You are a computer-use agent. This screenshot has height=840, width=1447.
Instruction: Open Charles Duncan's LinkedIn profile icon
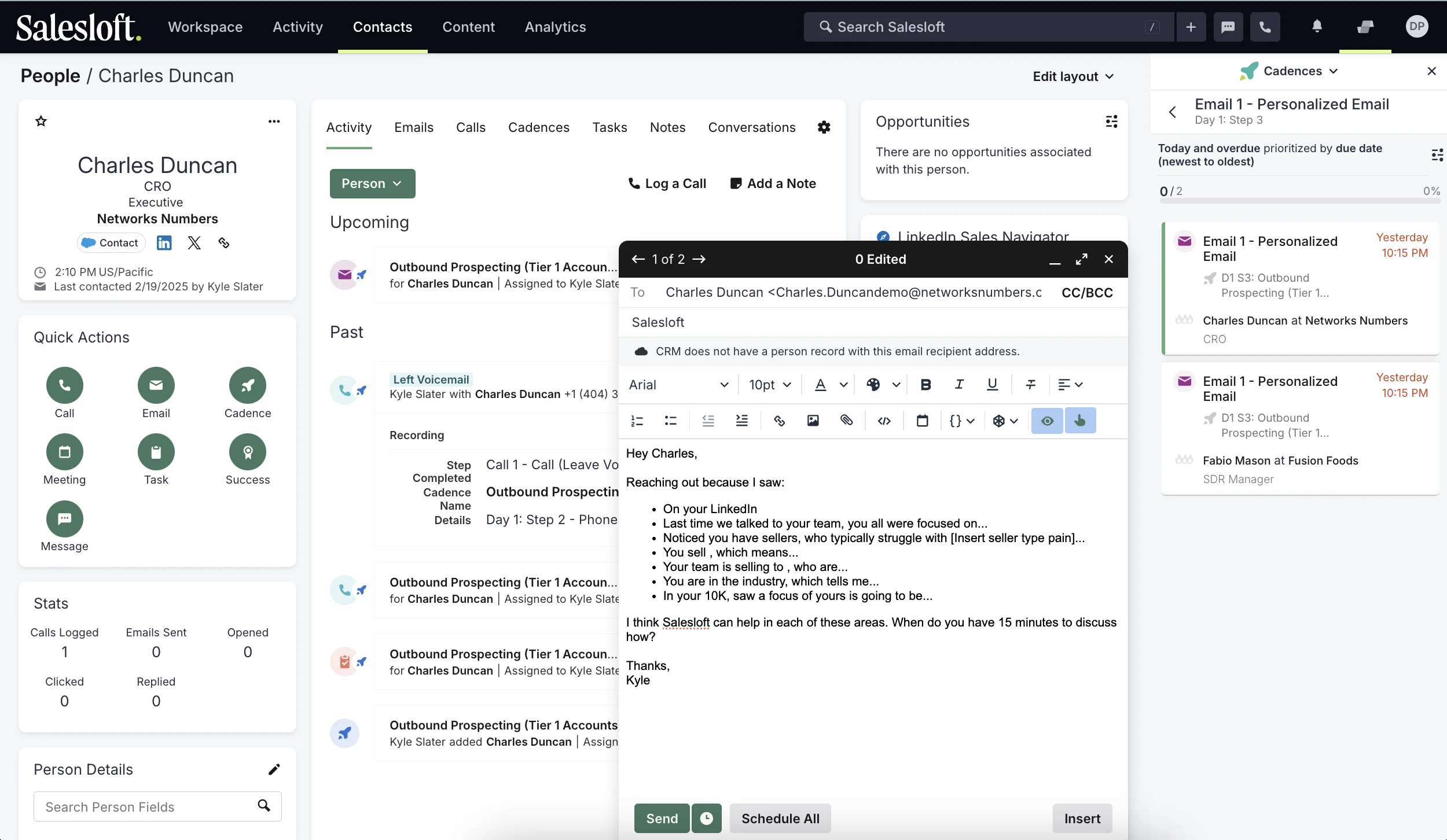[x=164, y=243]
